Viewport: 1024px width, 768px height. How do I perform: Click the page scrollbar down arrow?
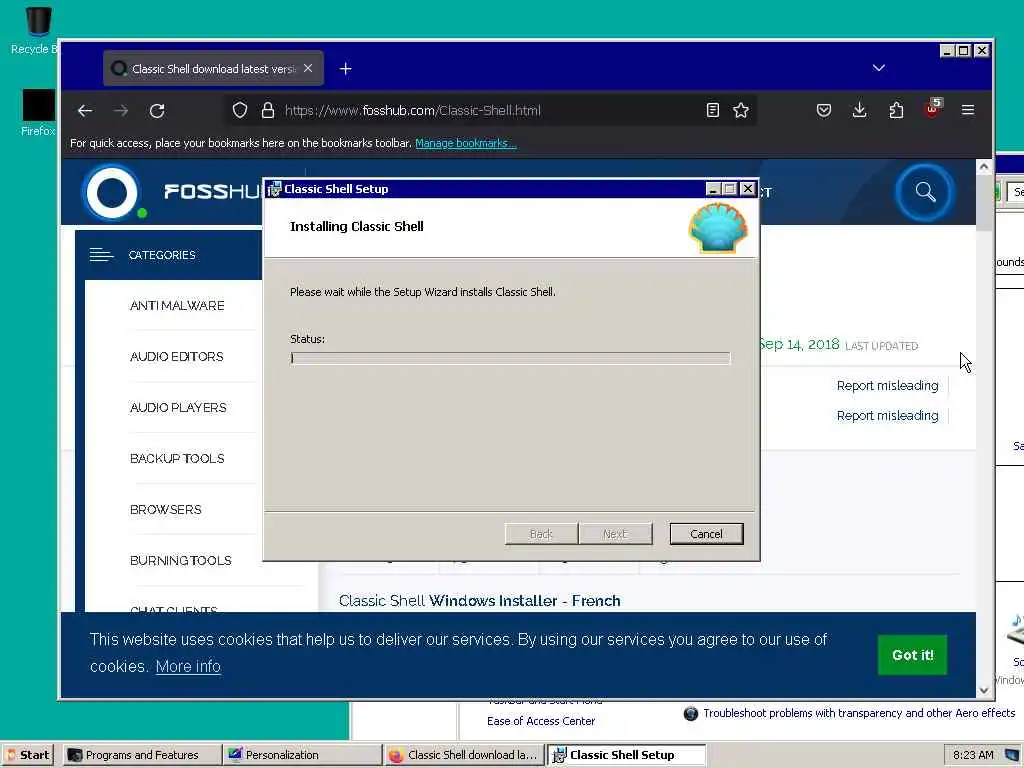(984, 690)
